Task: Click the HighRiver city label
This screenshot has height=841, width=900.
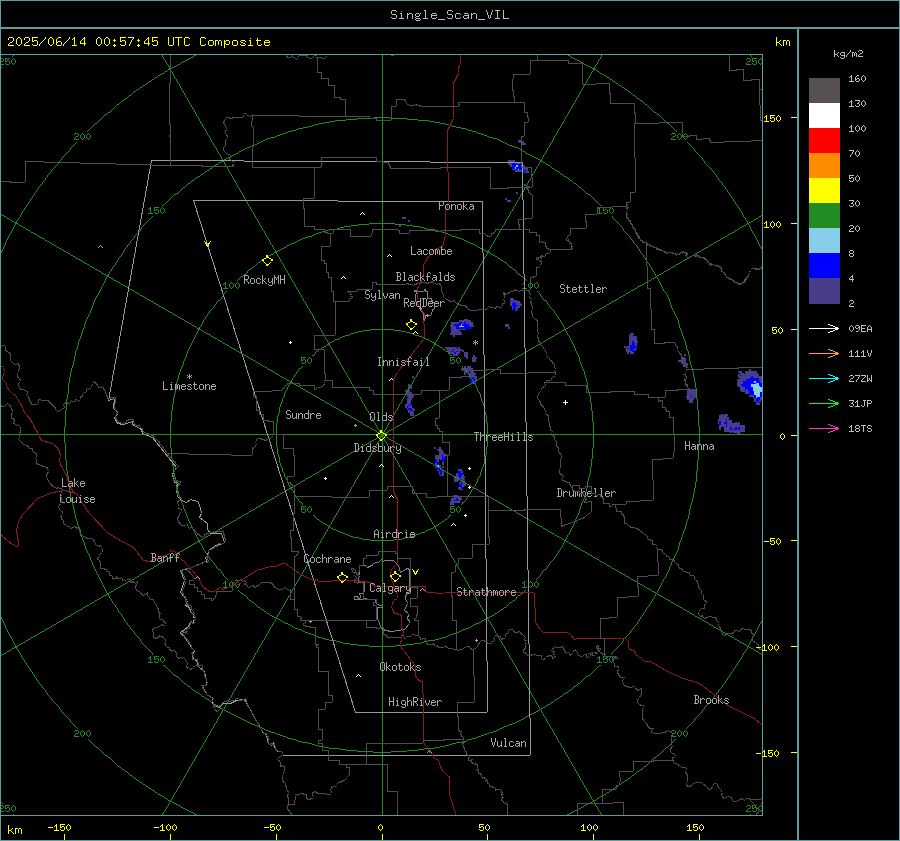Action: pyautogui.click(x=415, y=702)
